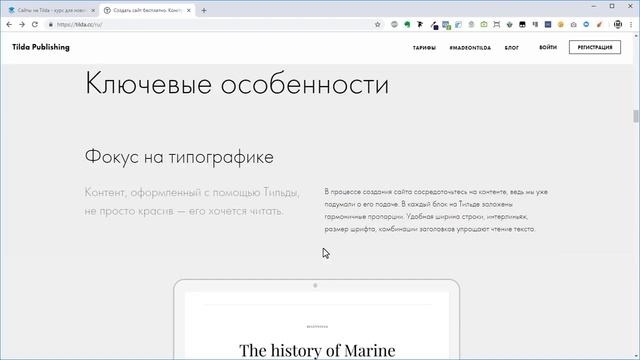Open the orange brush extension
This screenshot has width=640, height=360.
pyautogui.click(x=599, y=24)
